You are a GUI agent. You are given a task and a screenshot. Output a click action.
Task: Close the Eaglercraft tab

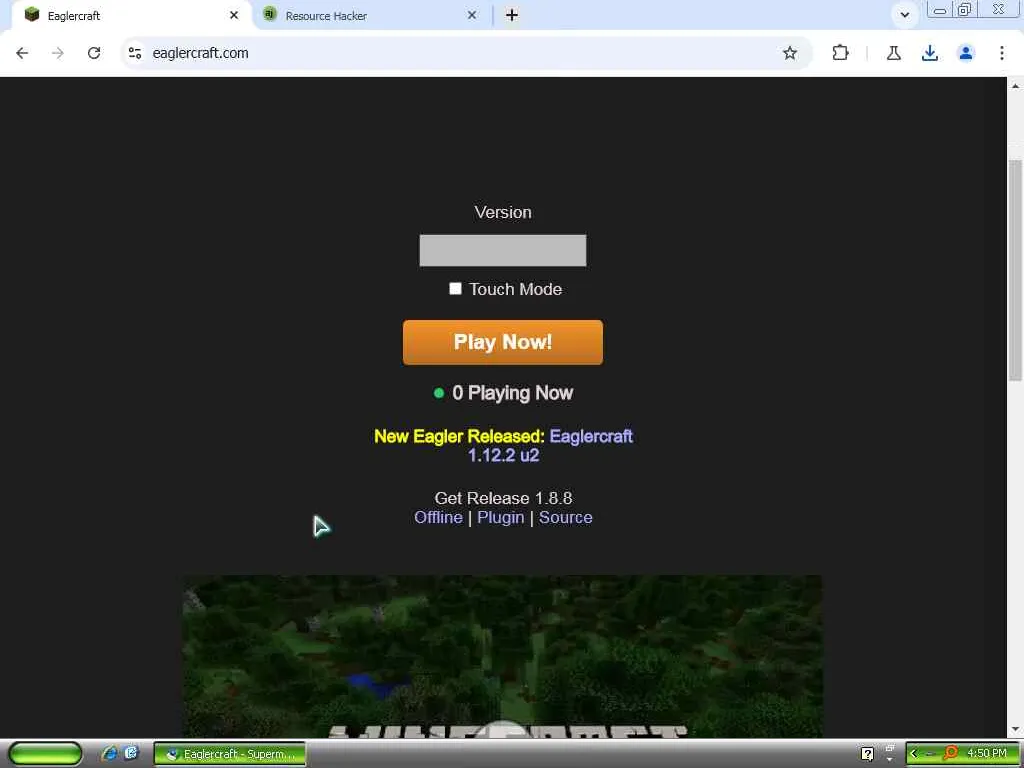[234, 15]
